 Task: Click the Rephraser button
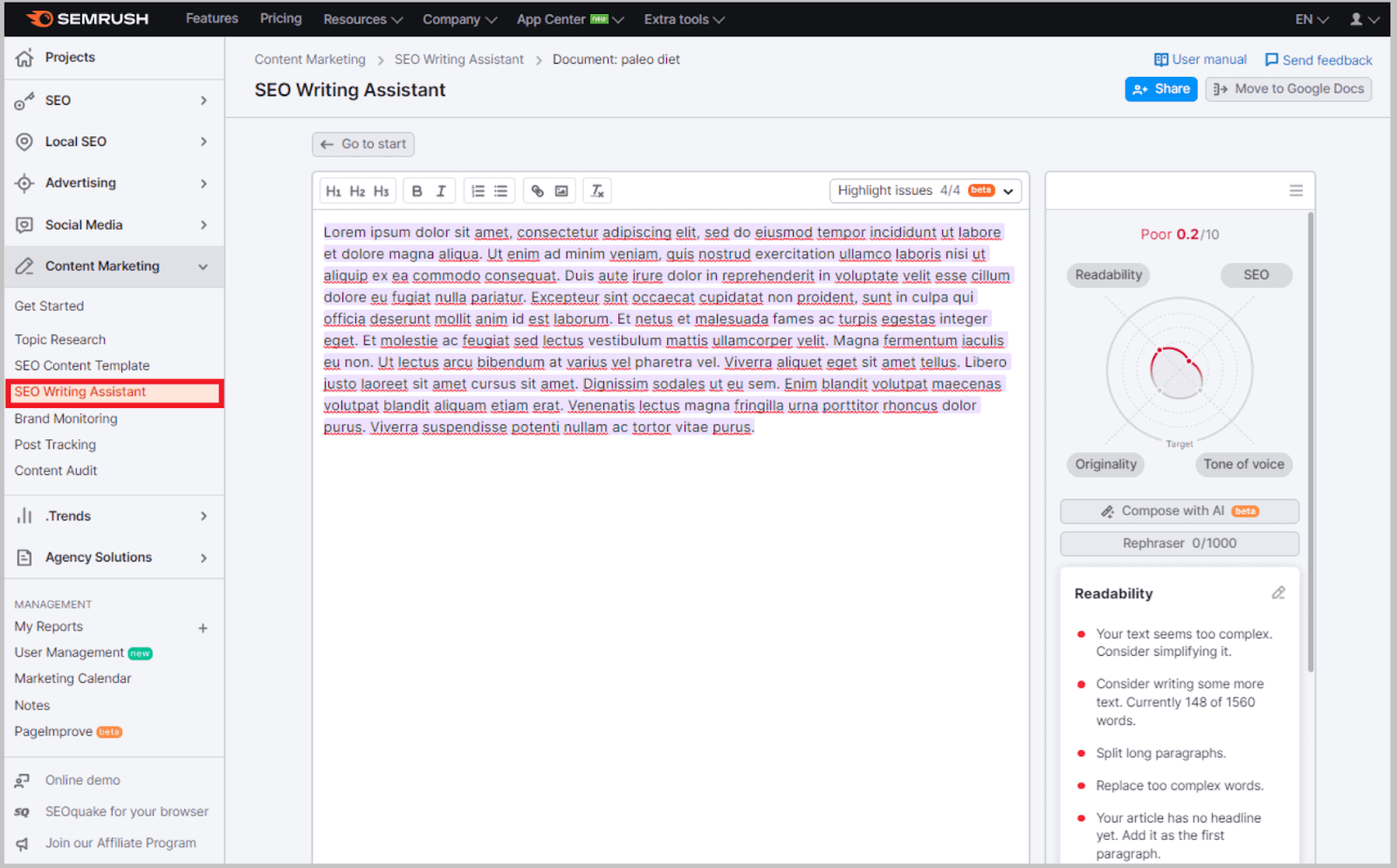[x=1179, y=543]
